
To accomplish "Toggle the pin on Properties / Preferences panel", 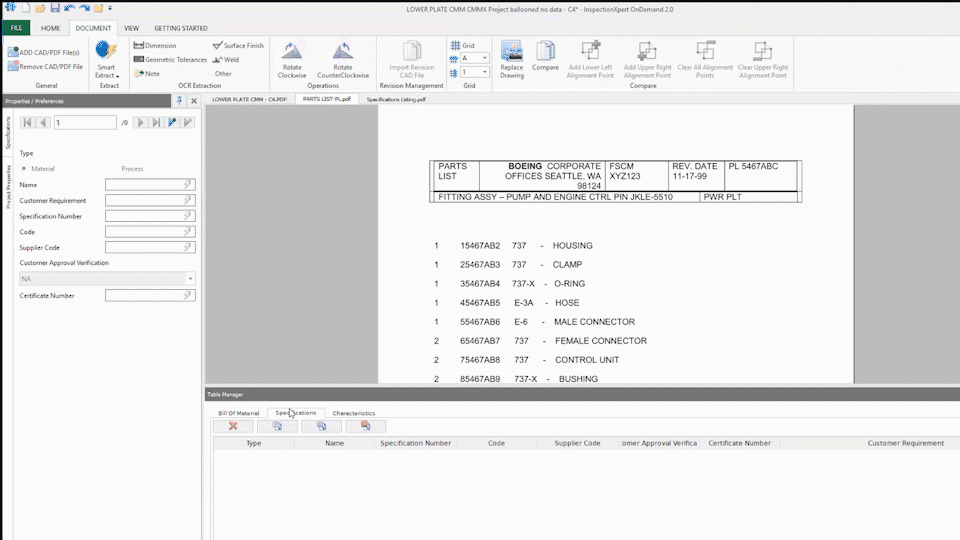I will pos(180,100).
